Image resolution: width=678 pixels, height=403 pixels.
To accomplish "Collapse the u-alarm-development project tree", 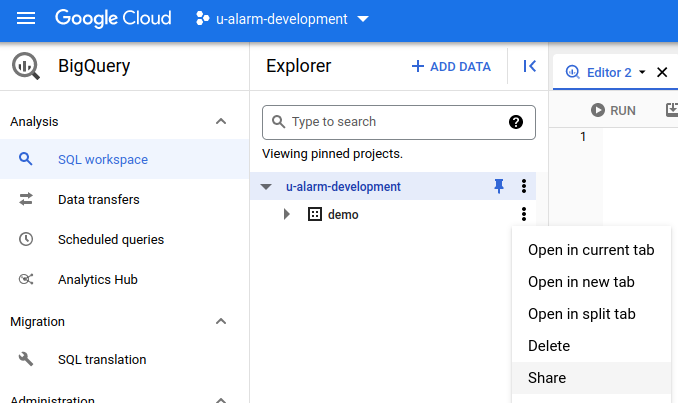I will (x=266, y=187).
